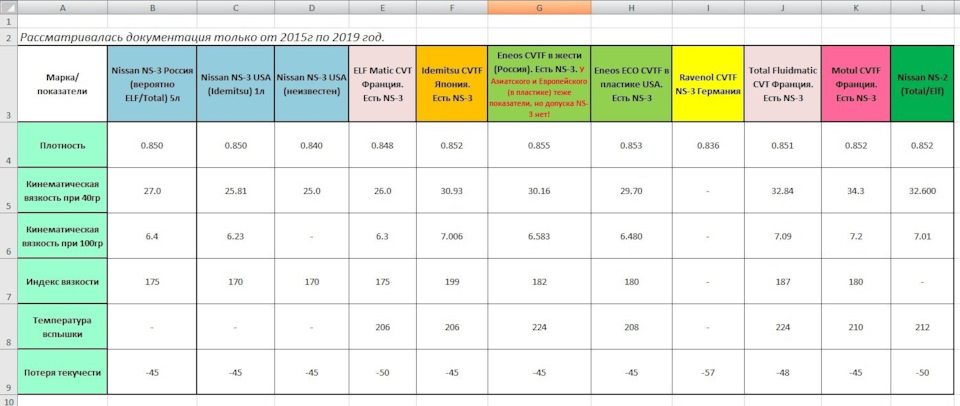Click viscosity value 25.81
Viewport: 960px width, 406px height.
(236, 190)
